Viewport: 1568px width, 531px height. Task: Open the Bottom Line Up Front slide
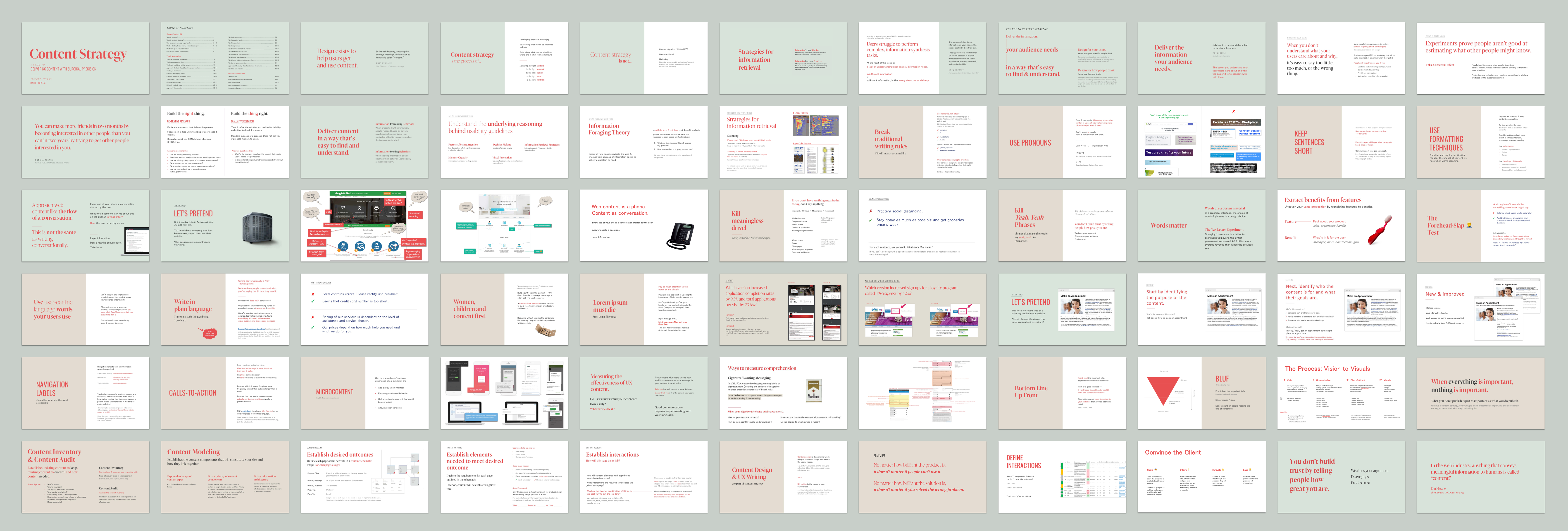pyautogui.click(x=1062, y=393)
